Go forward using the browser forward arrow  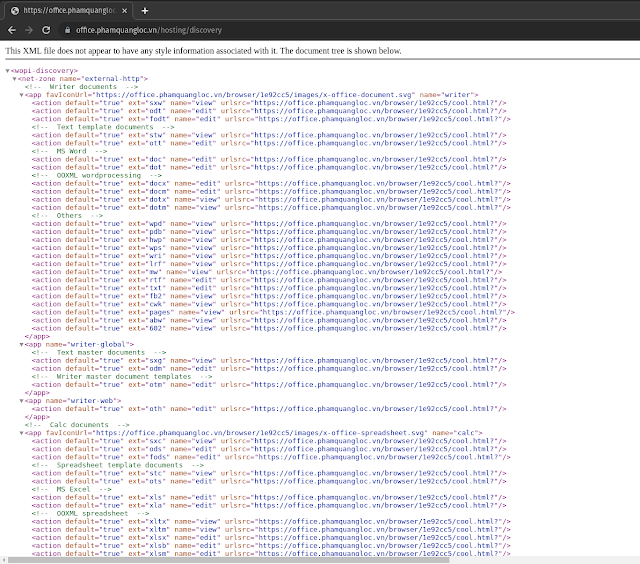click(29, 30)
